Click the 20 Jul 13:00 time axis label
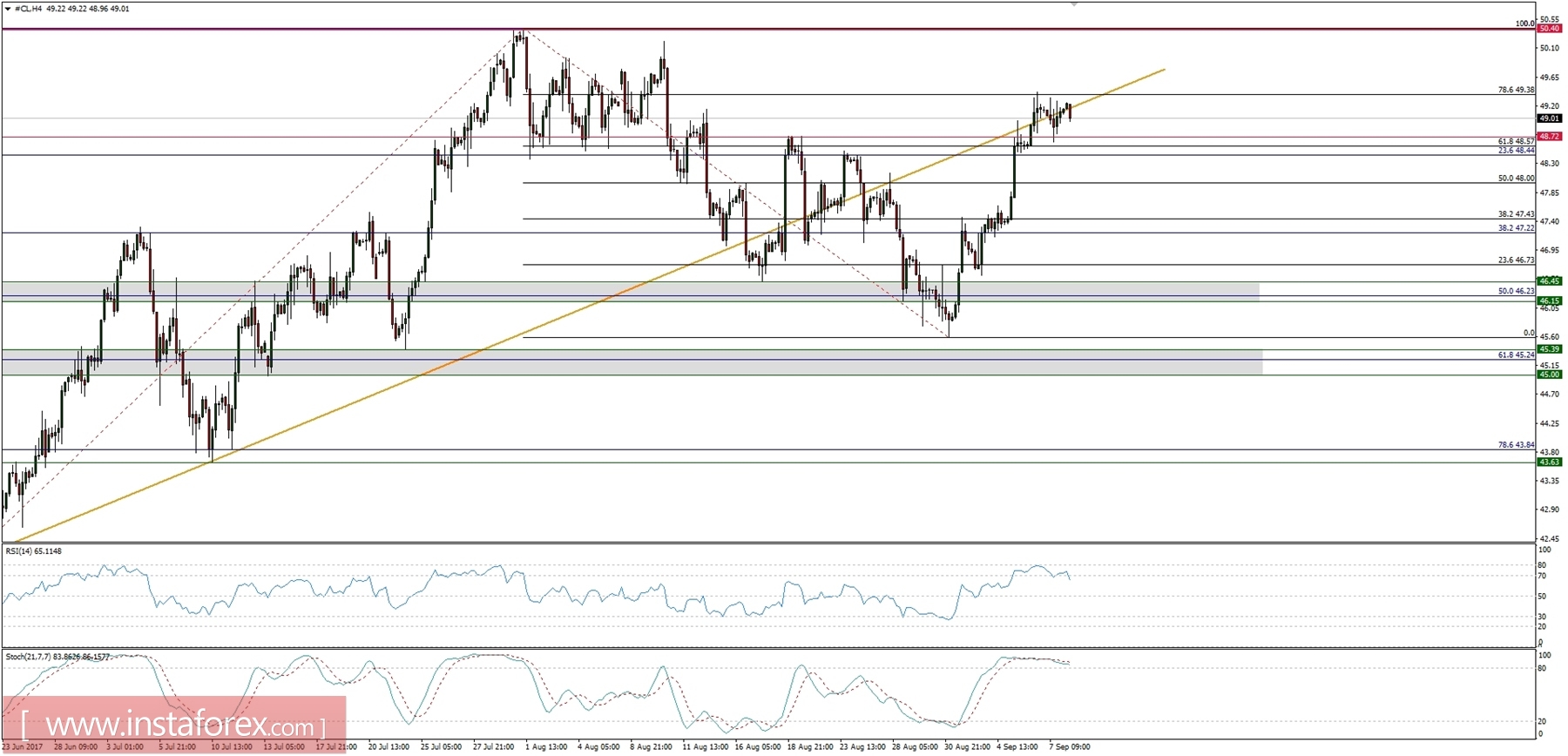The height and width of the screenshot is (756, 1568). pos(389,747)
